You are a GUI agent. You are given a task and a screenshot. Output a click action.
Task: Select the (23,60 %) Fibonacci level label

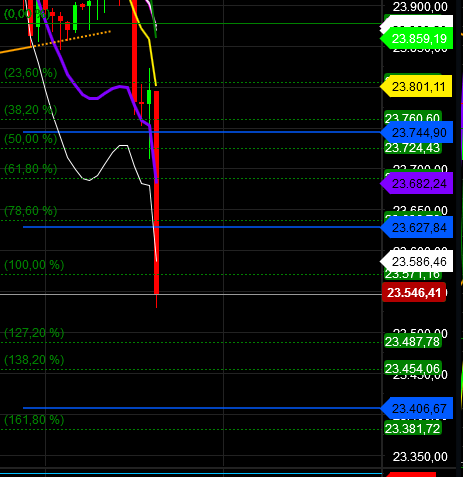[x=31, y=73]
